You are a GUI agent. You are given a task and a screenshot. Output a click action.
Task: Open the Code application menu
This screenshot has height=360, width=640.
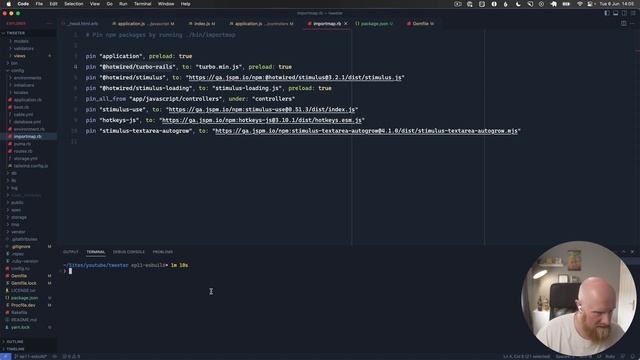tap(23, 4)
